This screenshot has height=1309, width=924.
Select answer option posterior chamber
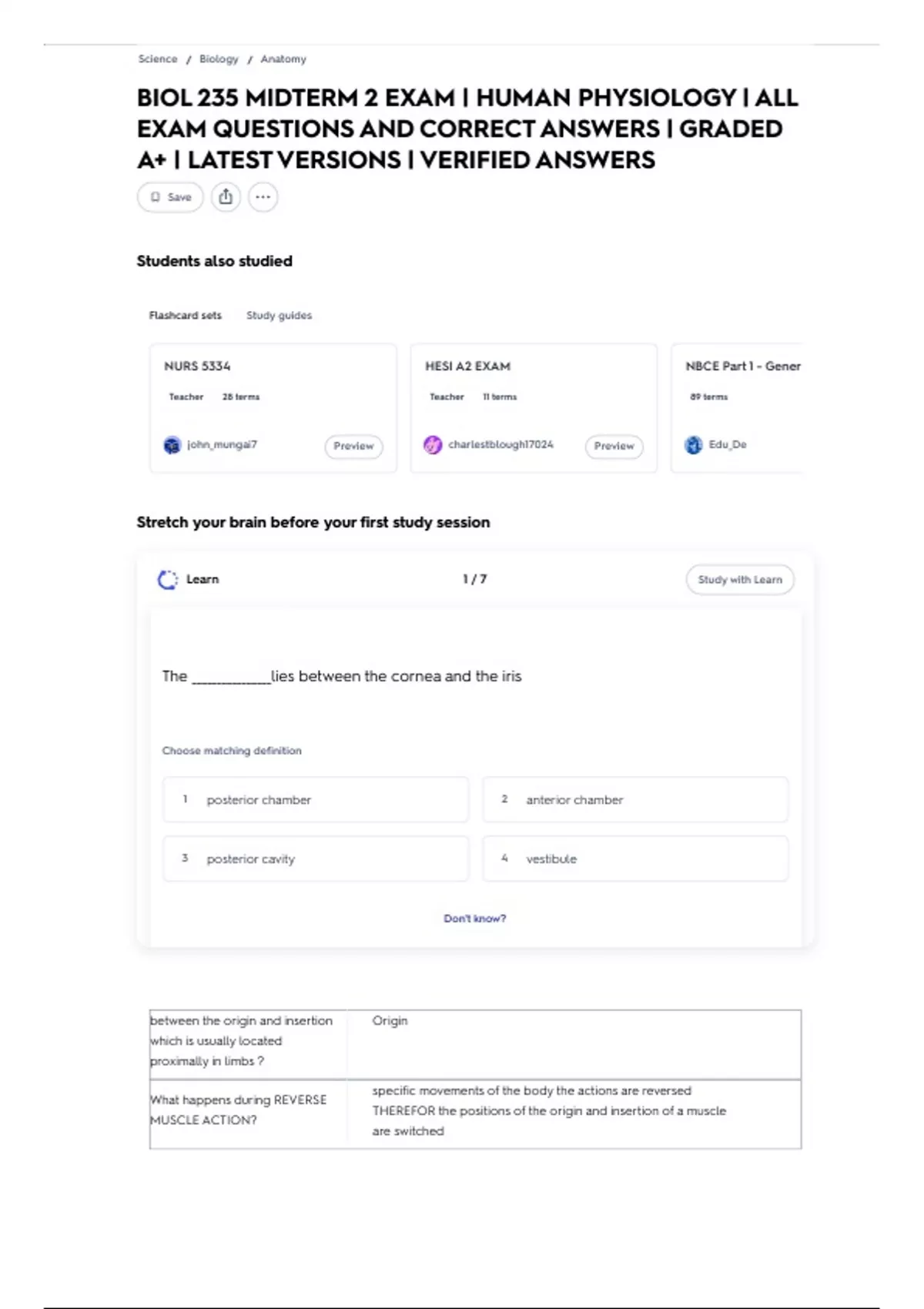point(316,800)
